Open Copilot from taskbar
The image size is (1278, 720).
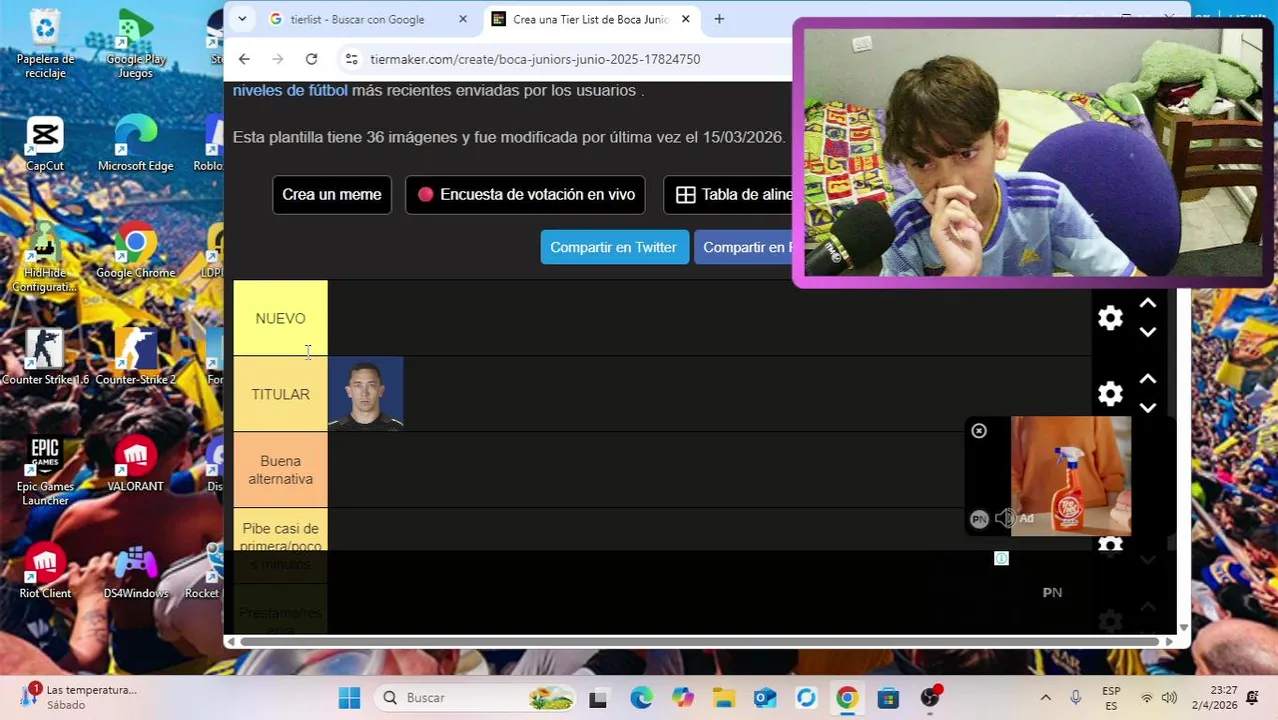(683, 698)
